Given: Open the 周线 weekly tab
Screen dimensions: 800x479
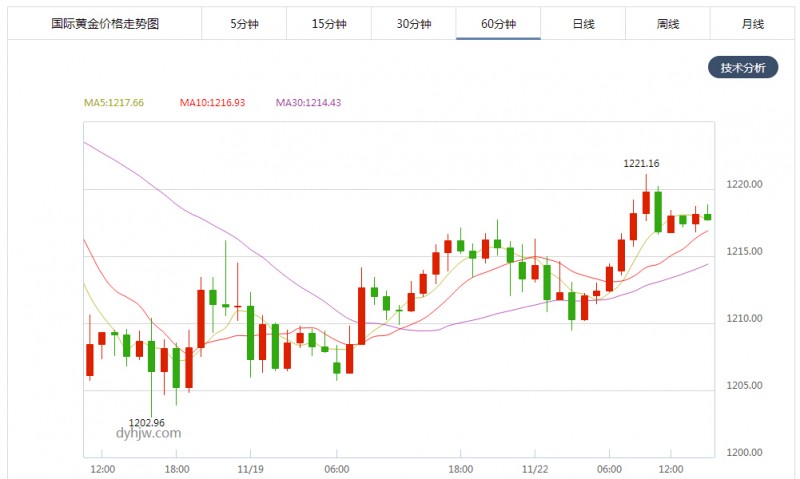Looking at the screenshot, I should pyautogui.click(x=667, y=23).
